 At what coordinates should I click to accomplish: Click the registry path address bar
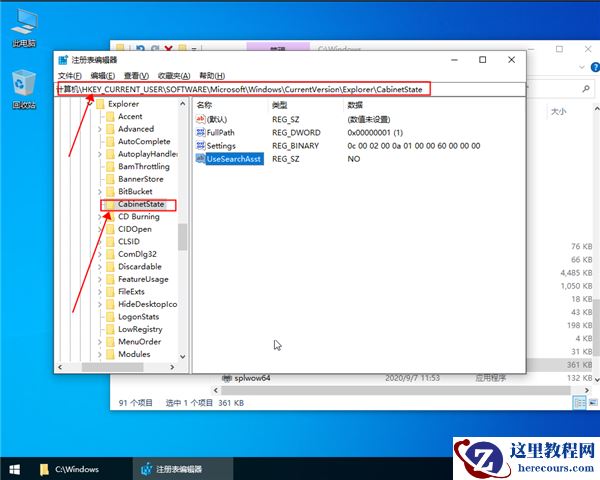click(x=290, y=89)
